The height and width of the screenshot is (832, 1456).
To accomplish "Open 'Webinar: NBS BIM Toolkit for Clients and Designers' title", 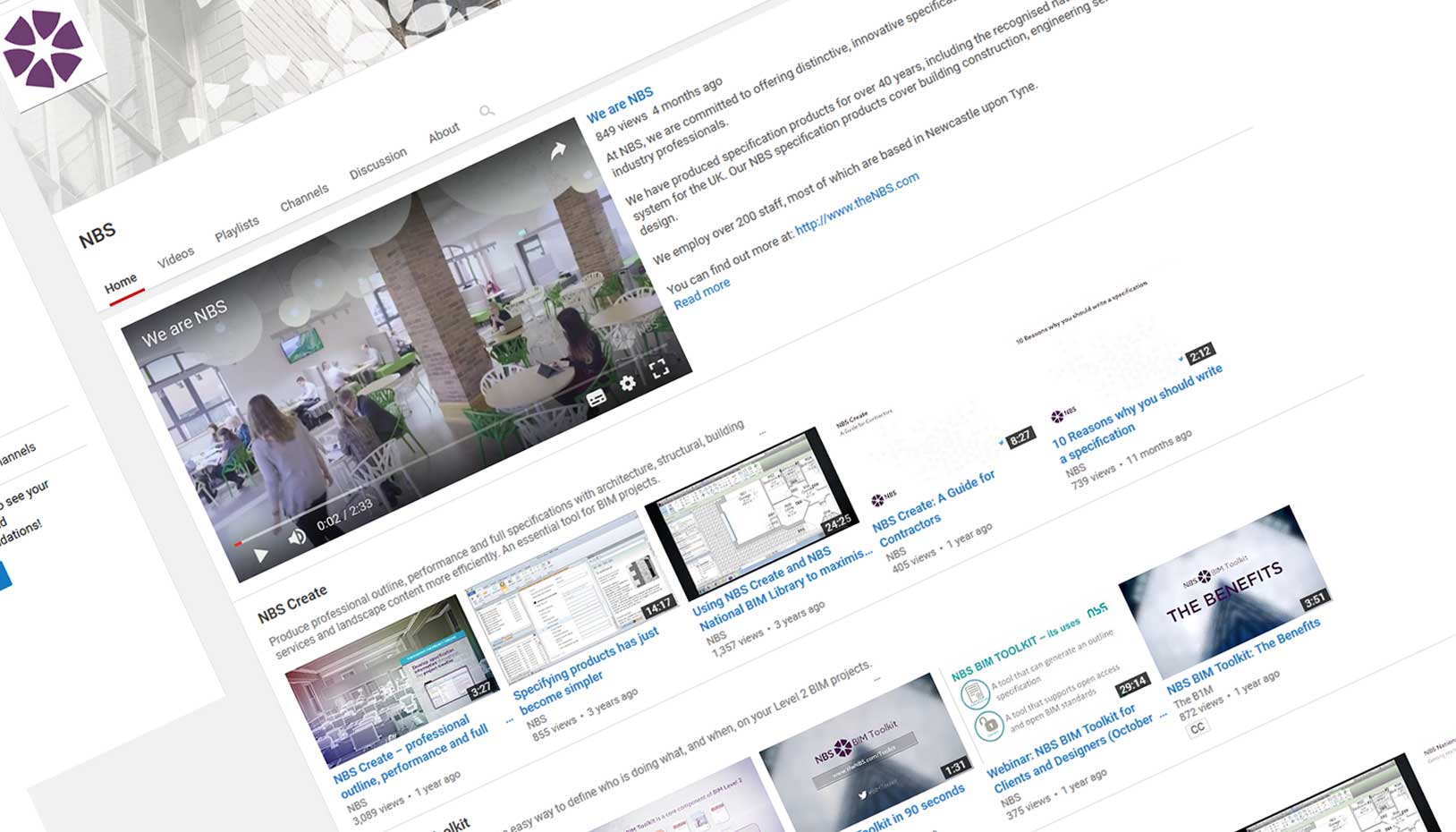I will pos(1074,749).
